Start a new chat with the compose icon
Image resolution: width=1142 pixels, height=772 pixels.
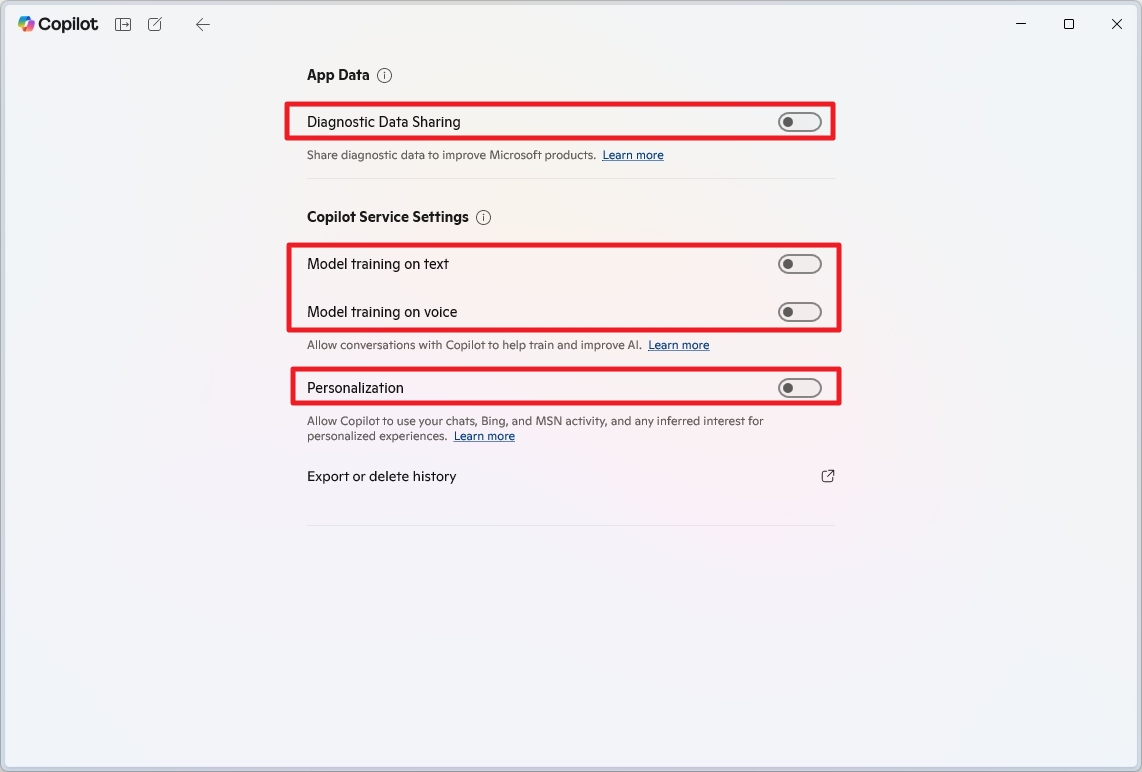tap(154, 24)
